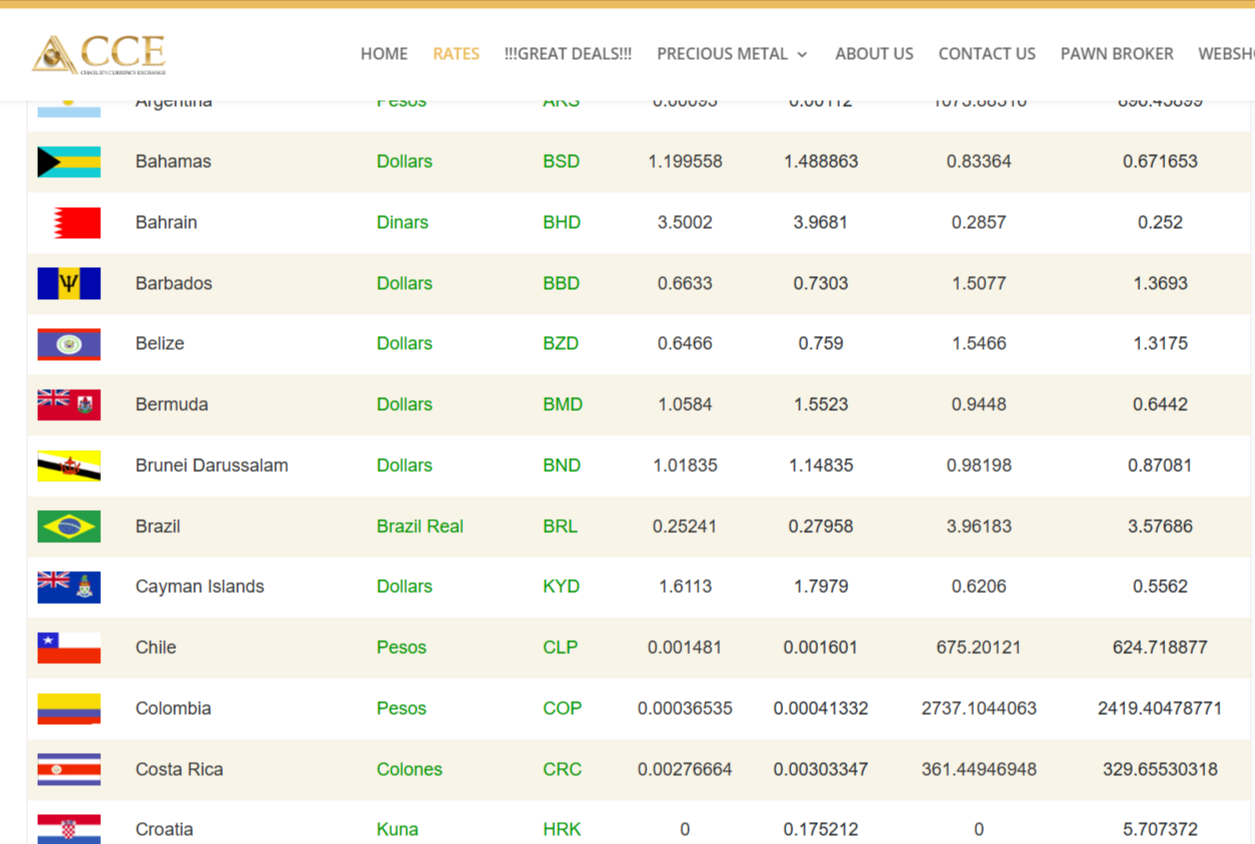
Task: Click the Chile flag icon
Action: [x=69, y=647]
